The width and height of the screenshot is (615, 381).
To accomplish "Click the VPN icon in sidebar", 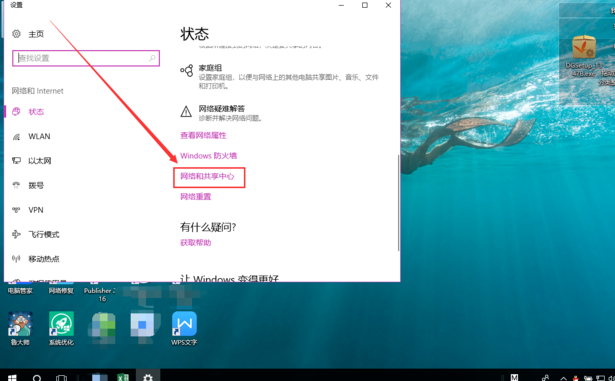I will click(x=16, y=210).
